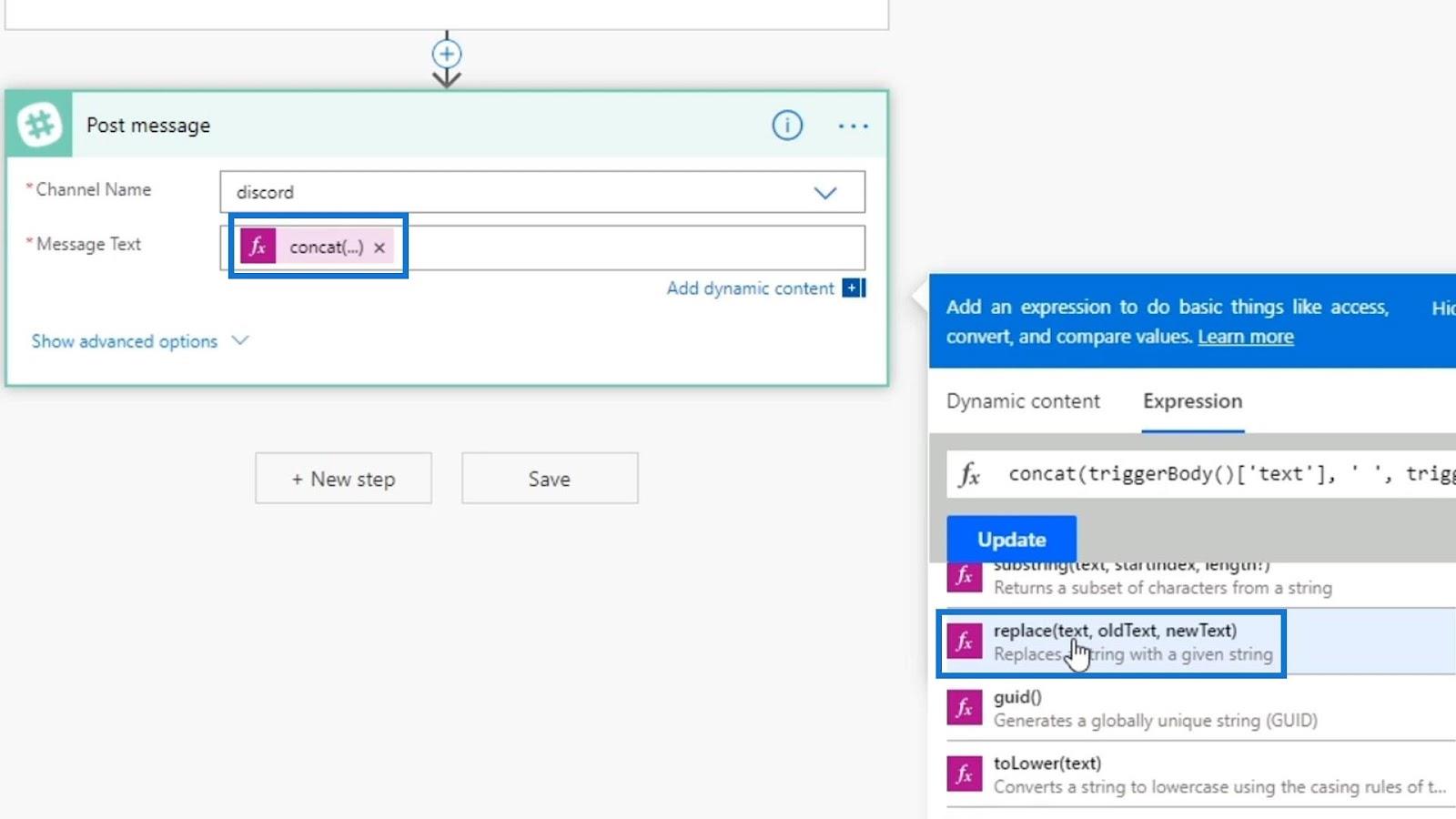Expand Show advanced options

point(140,341)
